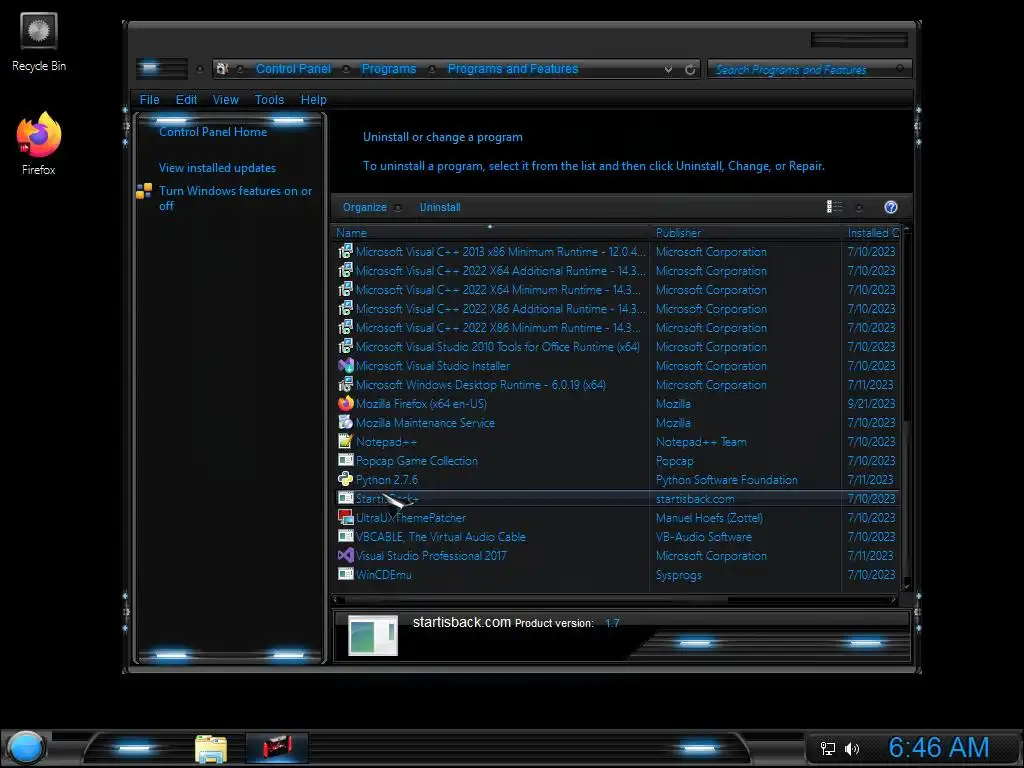Open the help question mark icon

point(890,207)
